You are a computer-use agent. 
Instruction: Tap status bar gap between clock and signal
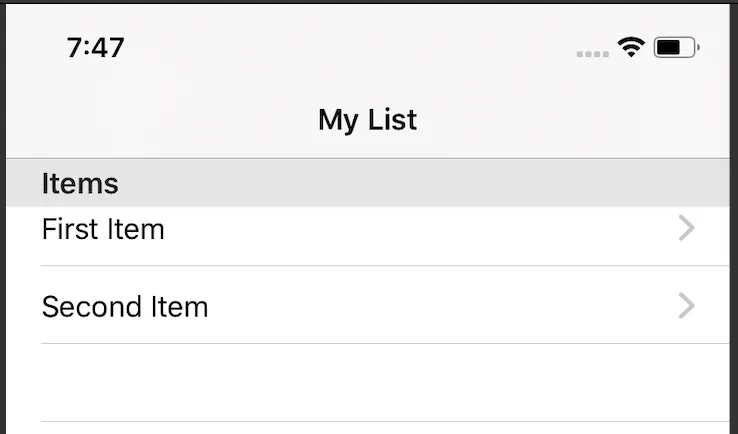coord(350,47)
